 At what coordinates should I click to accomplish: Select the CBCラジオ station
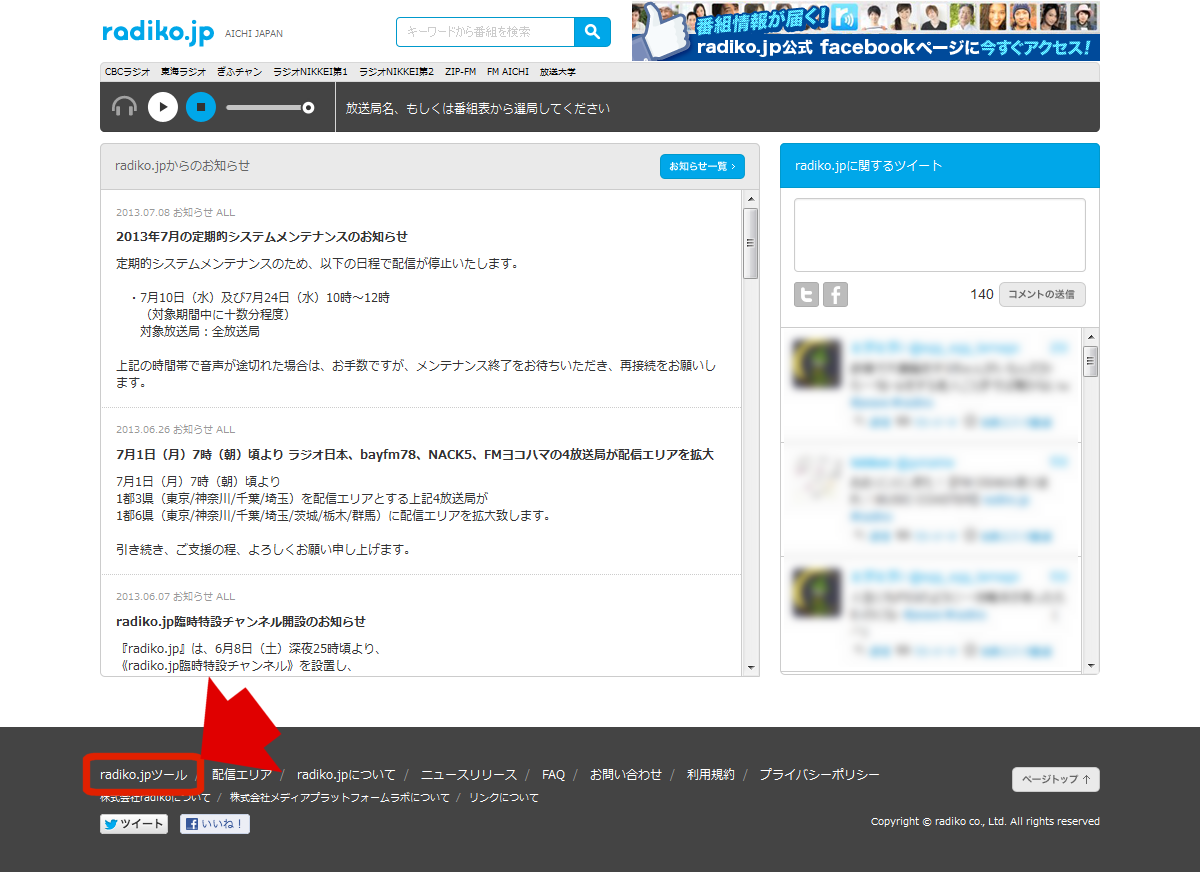pos(127,72)
